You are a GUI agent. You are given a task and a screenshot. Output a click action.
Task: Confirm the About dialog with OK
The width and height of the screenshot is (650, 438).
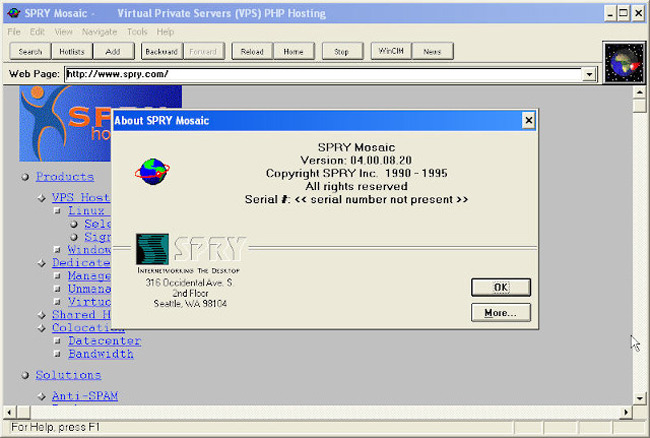501,287
